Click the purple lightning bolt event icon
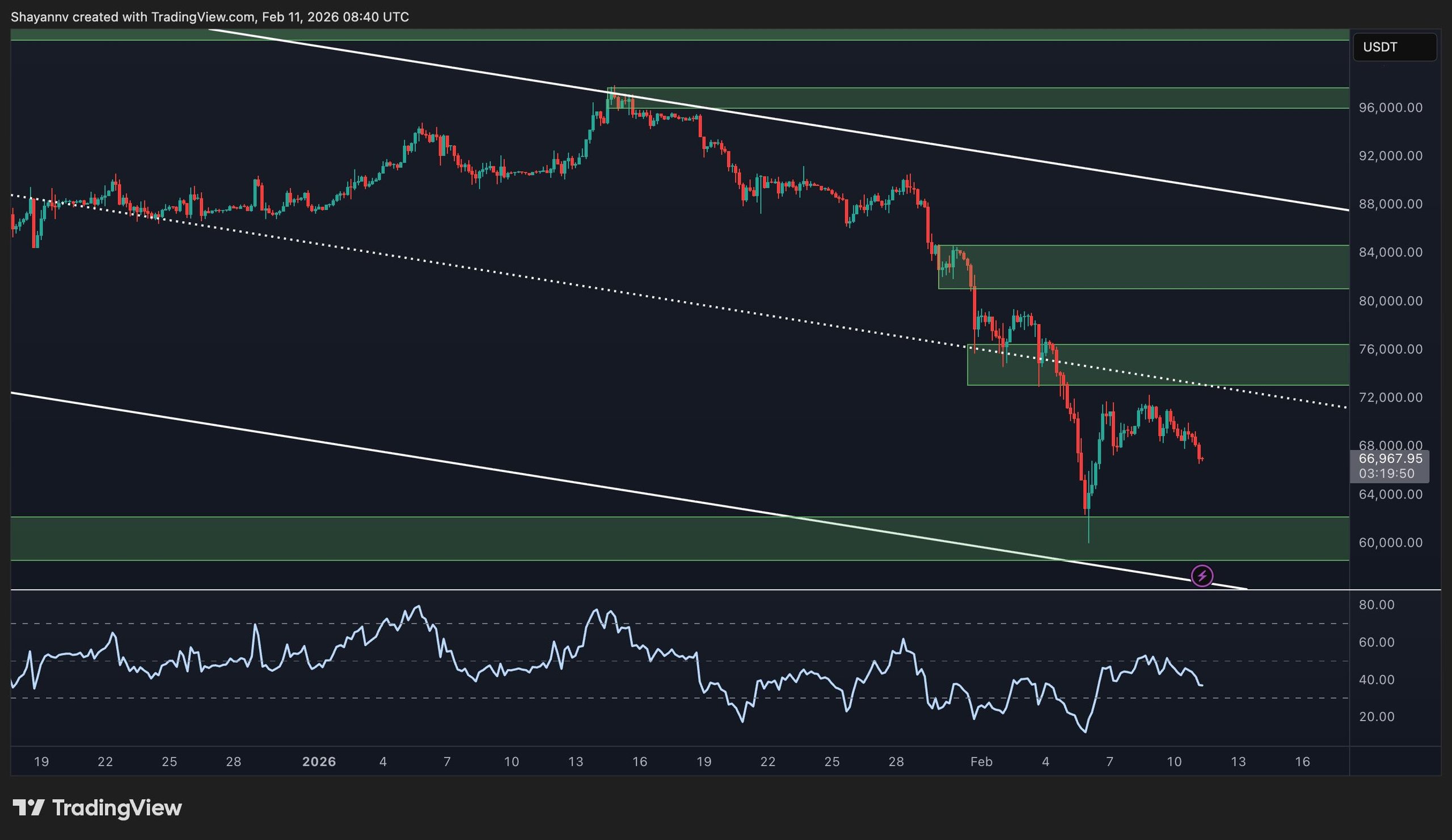Screen dimensions: 1452x840 coord(1202,576)
